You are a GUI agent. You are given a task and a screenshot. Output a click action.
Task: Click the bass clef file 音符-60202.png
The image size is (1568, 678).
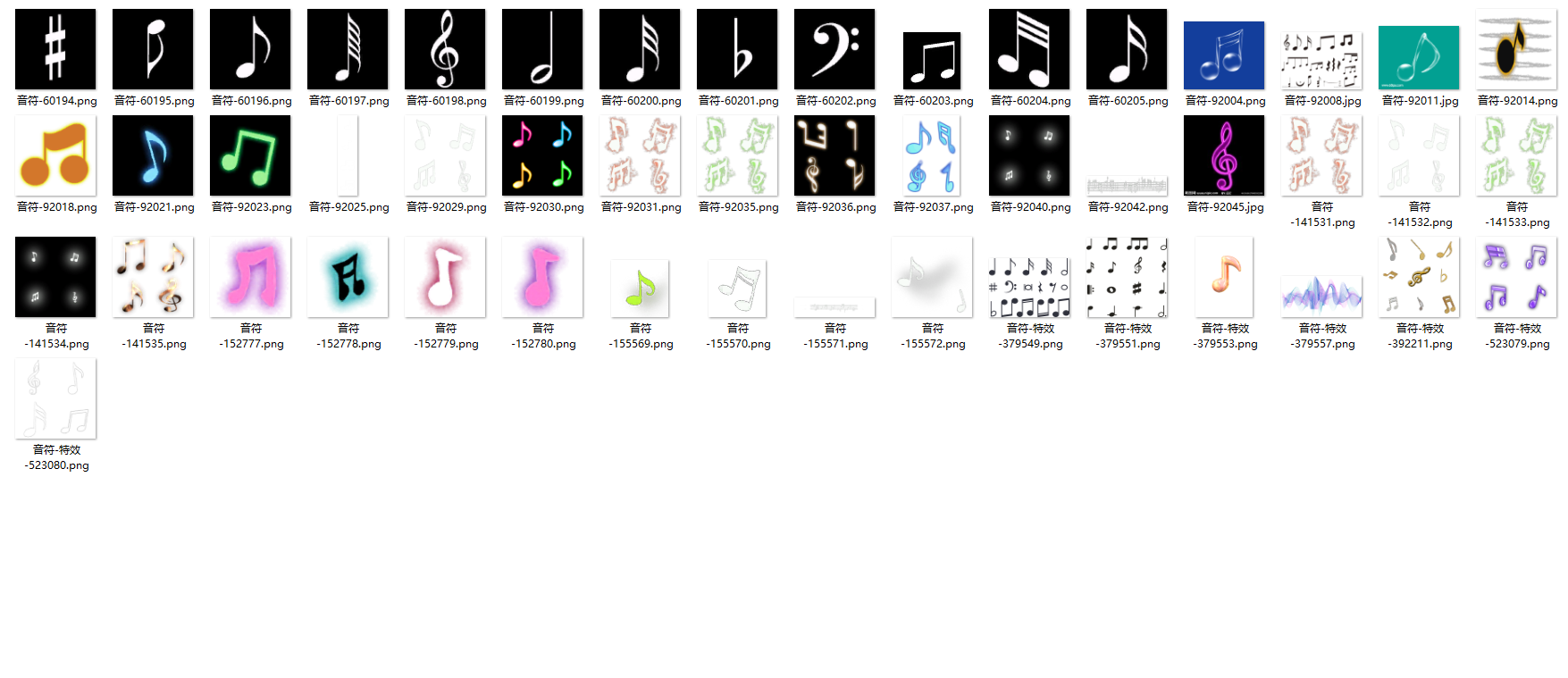834,49
